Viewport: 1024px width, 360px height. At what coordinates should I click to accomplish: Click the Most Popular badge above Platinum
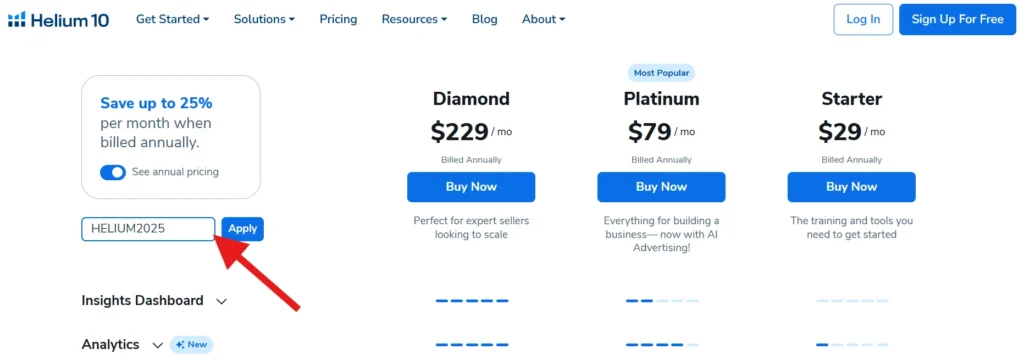pos(661,73)
